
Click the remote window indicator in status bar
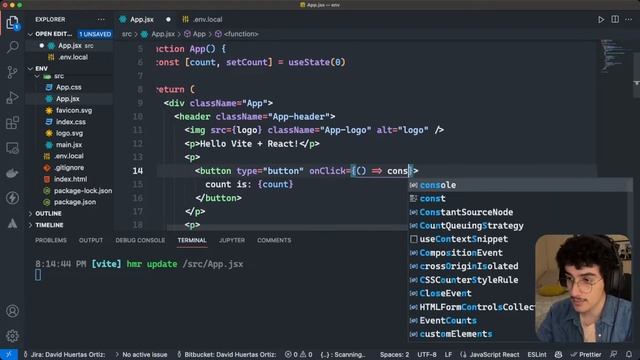click(x=9, y=354)
